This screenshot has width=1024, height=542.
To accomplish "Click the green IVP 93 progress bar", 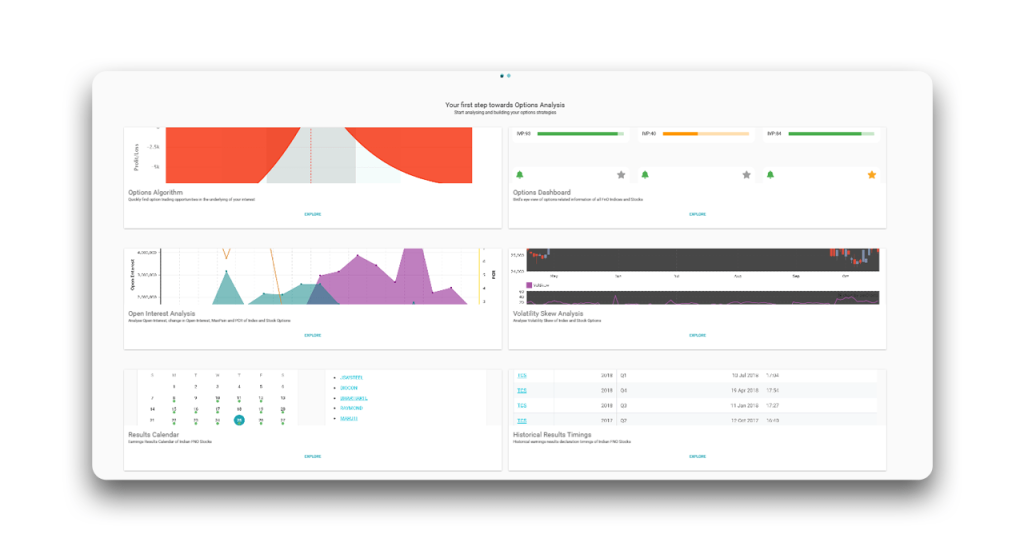I will tap(580, 134).
